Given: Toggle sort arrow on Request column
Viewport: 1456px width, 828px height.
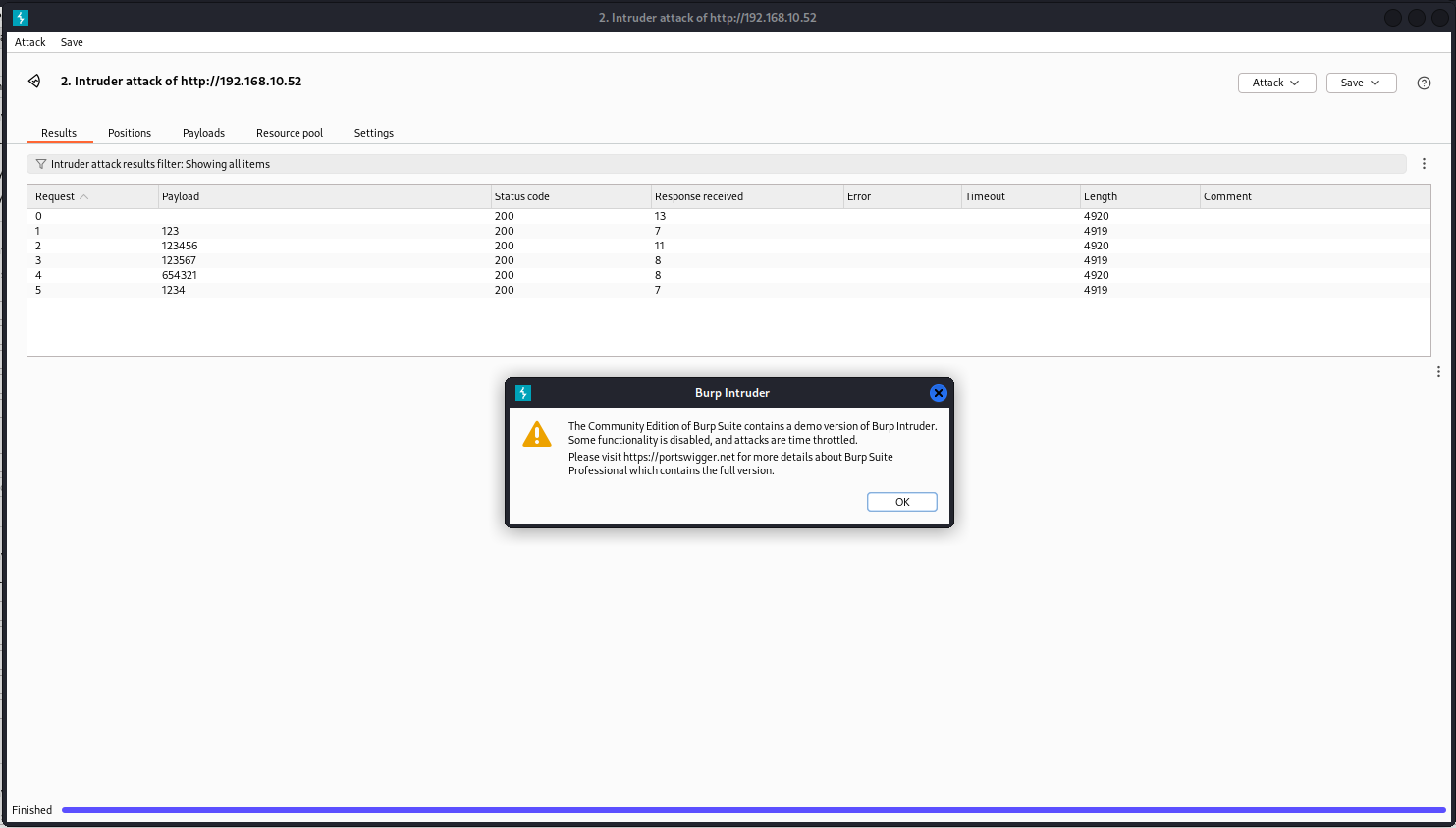Looking at the screenshot, I should (84, 197).
